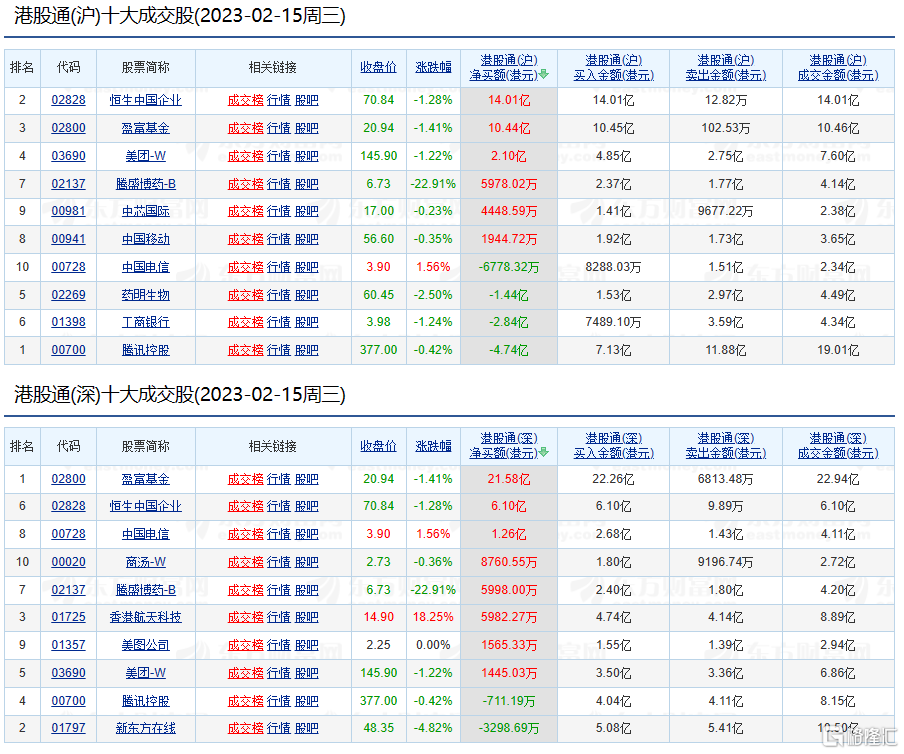
Task: Open 行情 link in the 商汤-W row
Action: 279,561
